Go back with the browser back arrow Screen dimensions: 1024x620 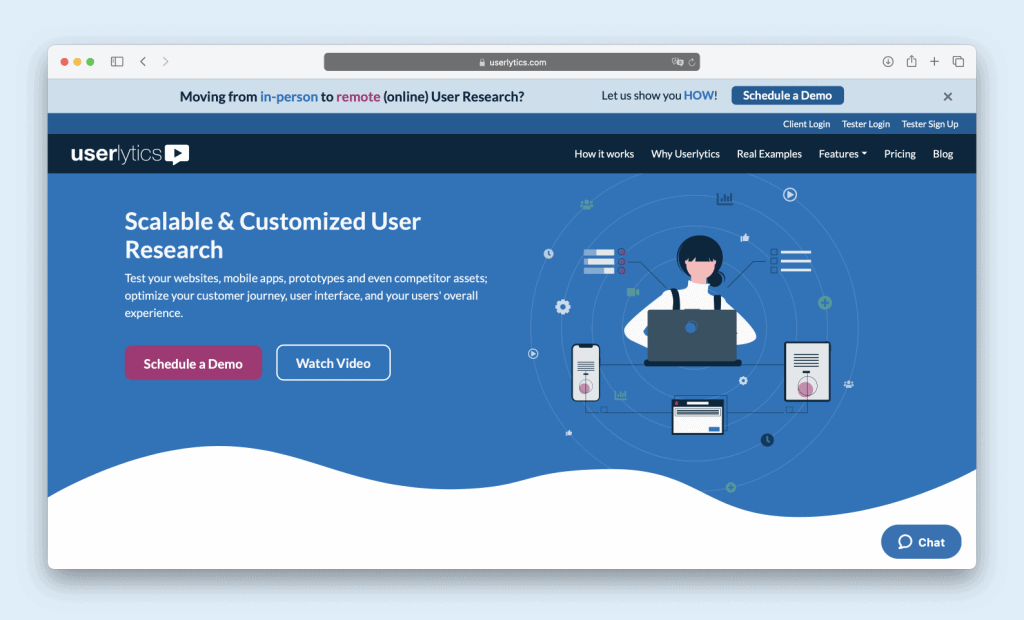143,61
